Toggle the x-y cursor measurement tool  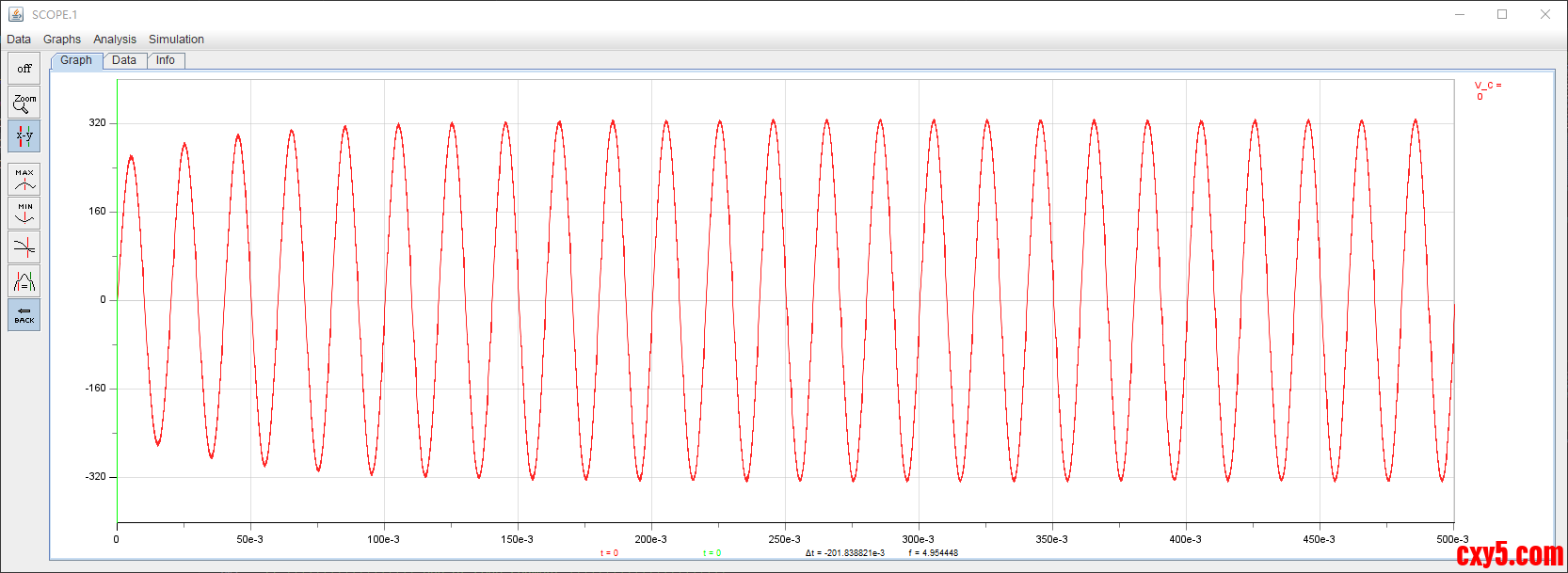coord(24,136)
